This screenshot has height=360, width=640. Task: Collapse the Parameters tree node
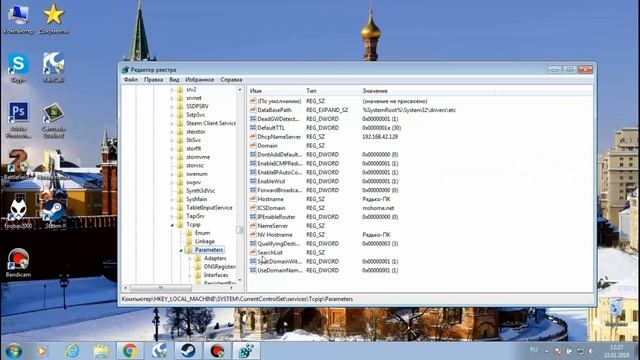click(x=181, y=250)
